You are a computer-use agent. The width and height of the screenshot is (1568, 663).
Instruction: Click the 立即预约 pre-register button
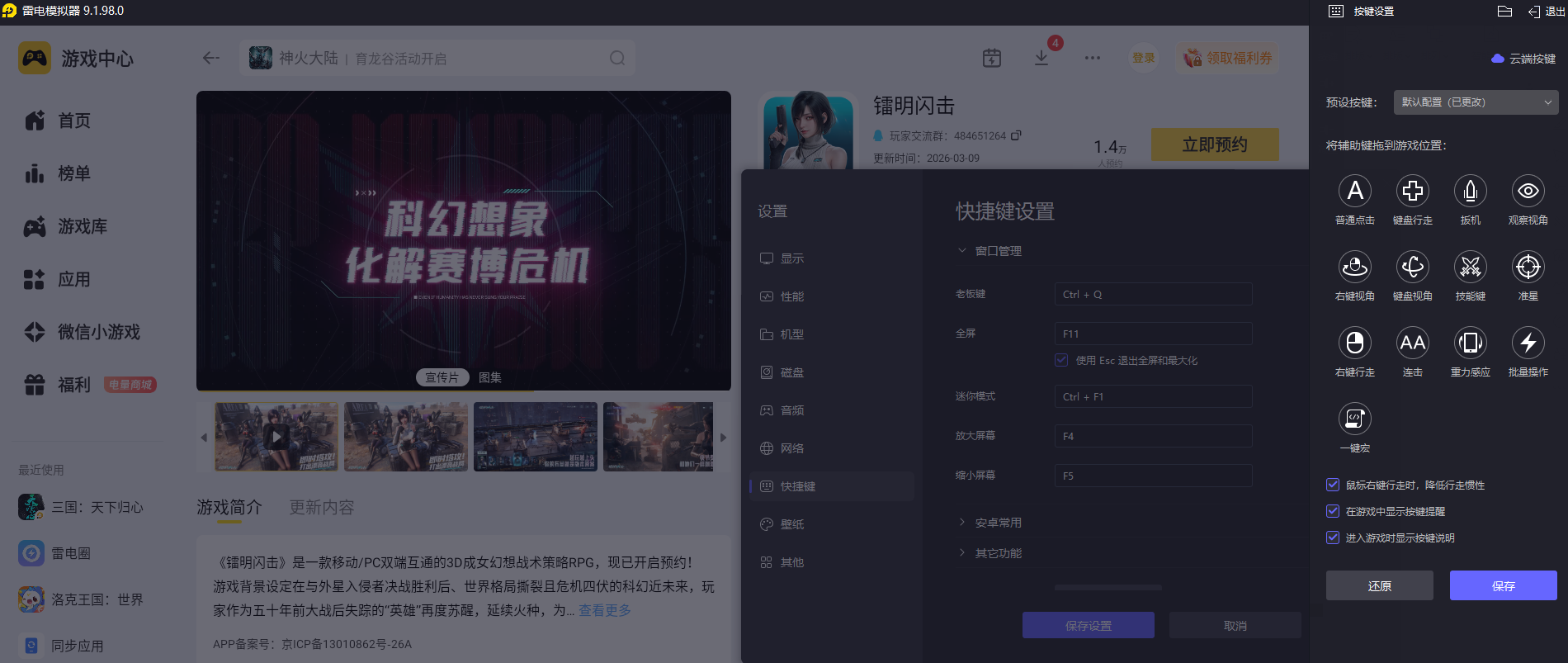[1215, 144]
